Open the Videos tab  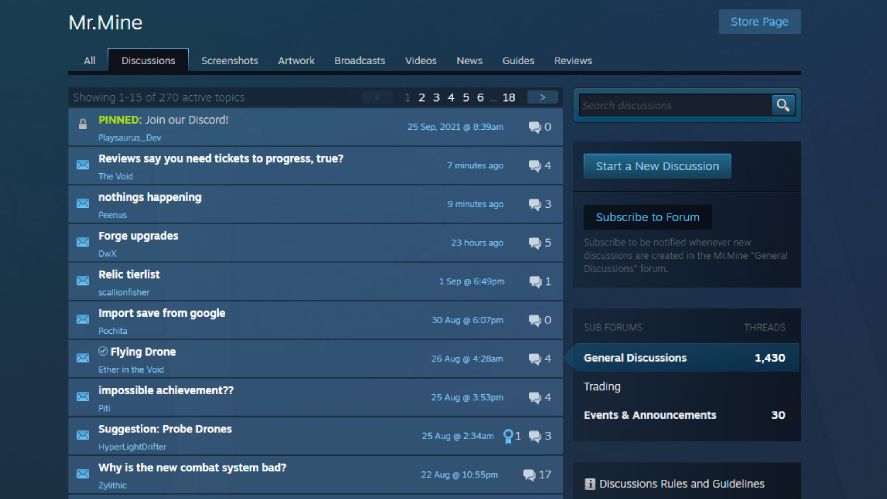(421, 61)
